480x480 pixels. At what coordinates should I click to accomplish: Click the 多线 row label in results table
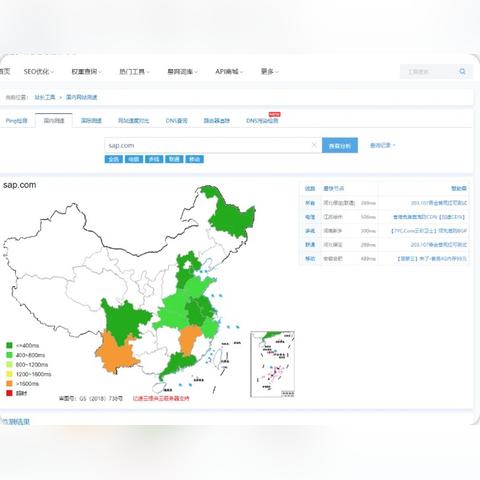click(x=310, y=231)
